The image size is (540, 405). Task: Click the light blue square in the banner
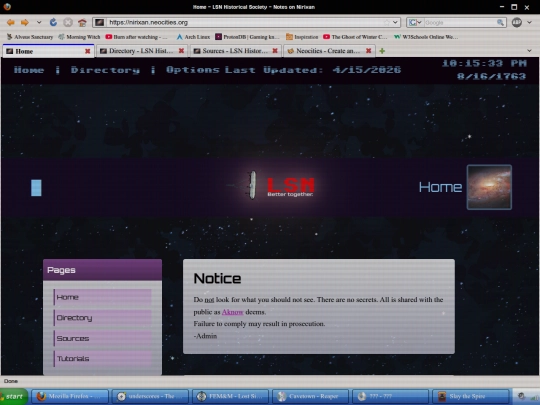[x=36, y=188]
